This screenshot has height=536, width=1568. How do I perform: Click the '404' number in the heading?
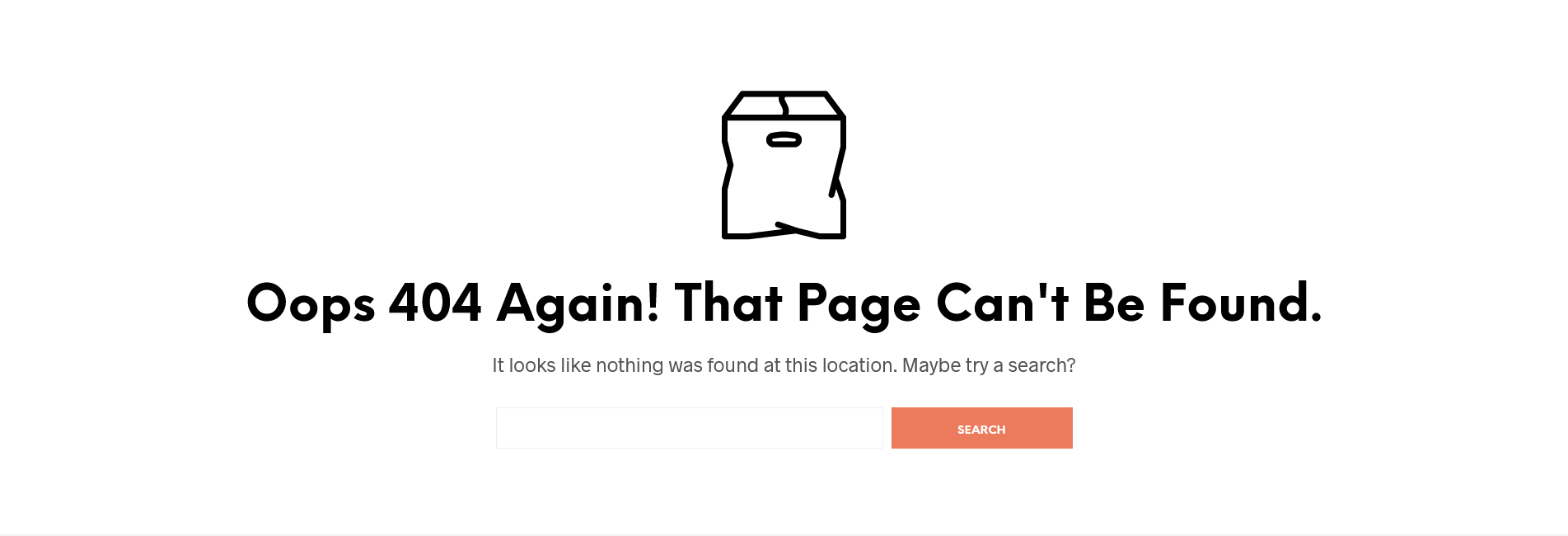click(x=435, y=304)
